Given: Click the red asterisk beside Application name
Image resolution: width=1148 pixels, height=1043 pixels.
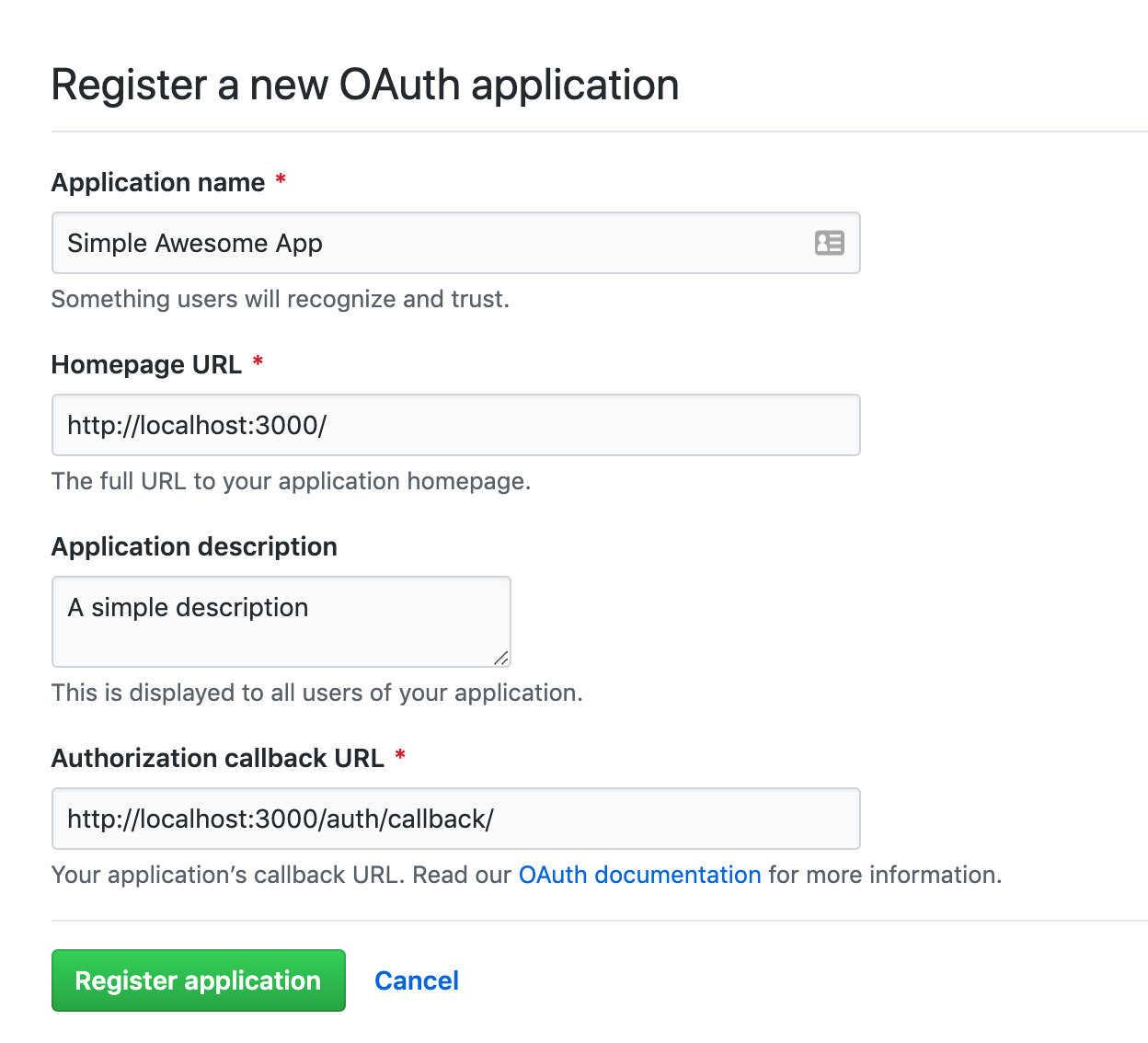Looking at the screenshot, I should [281, 179].
